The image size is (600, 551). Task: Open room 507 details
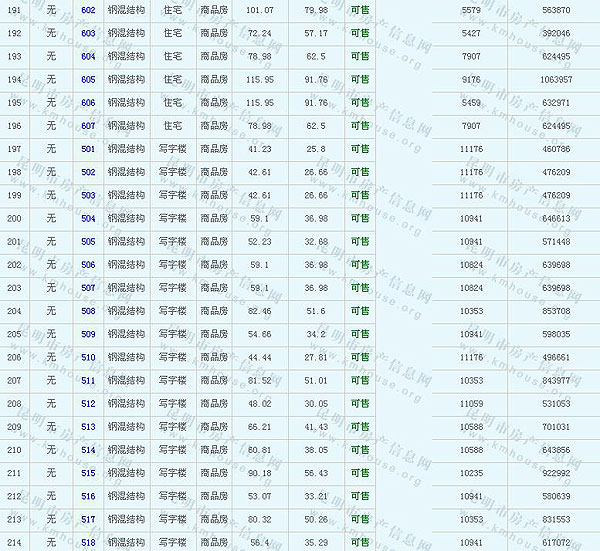[x=88, y=288]
